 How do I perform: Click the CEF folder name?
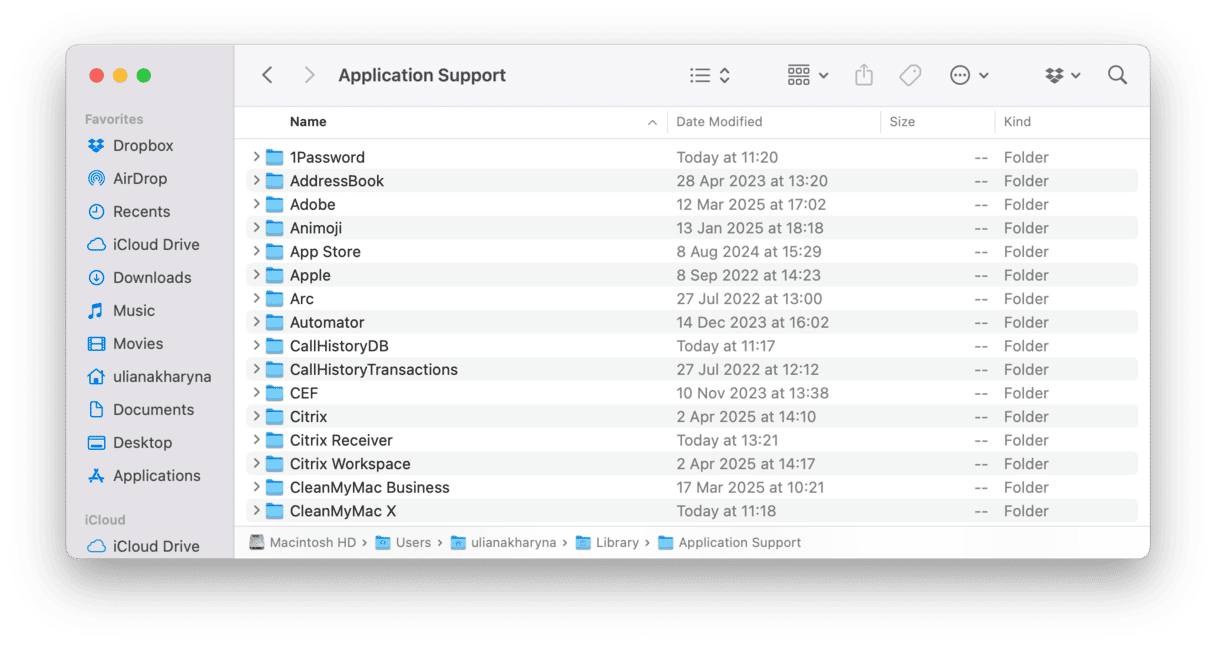point(304,393)
